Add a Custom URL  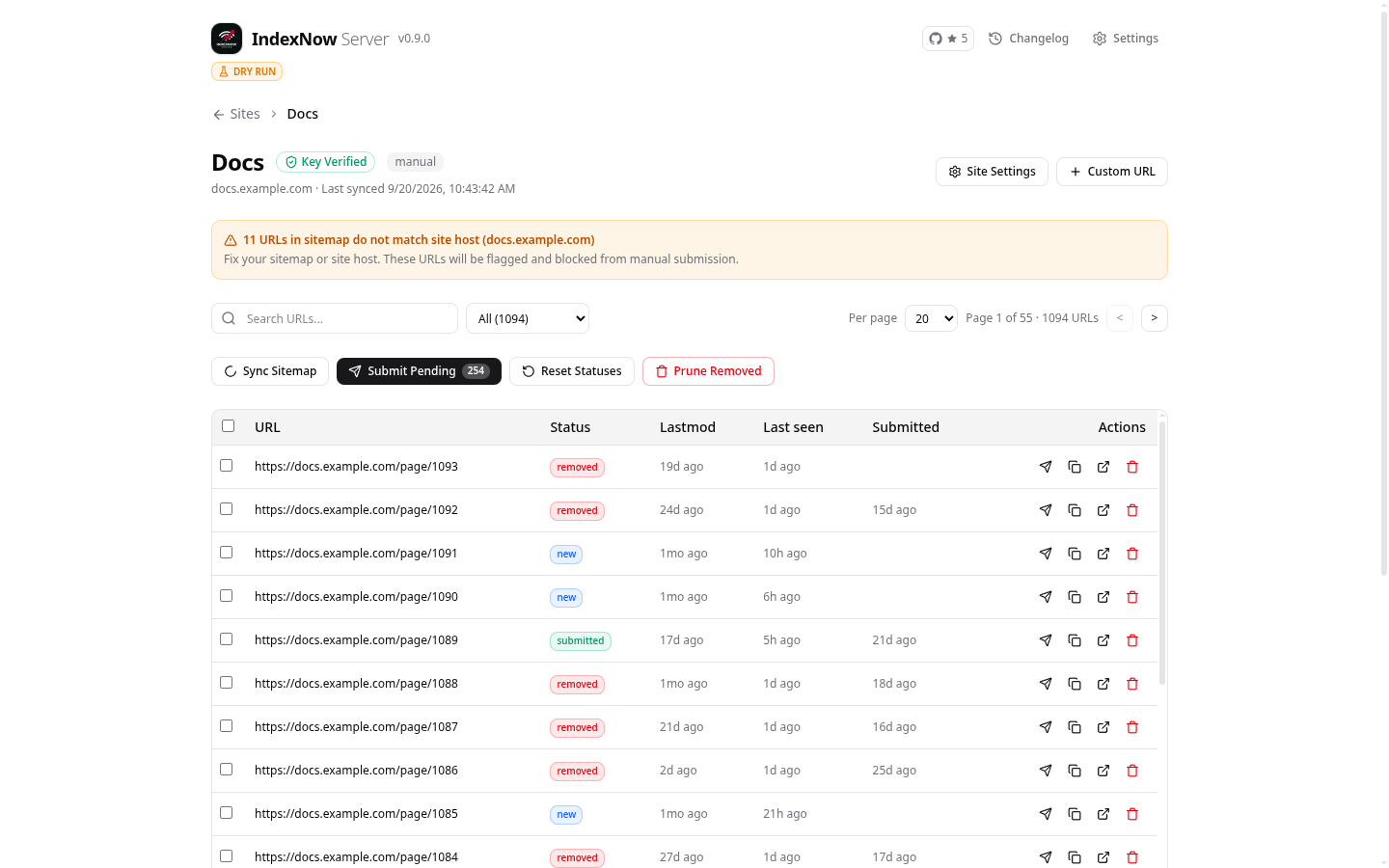pyautogui.click(x=1112, y=172)
